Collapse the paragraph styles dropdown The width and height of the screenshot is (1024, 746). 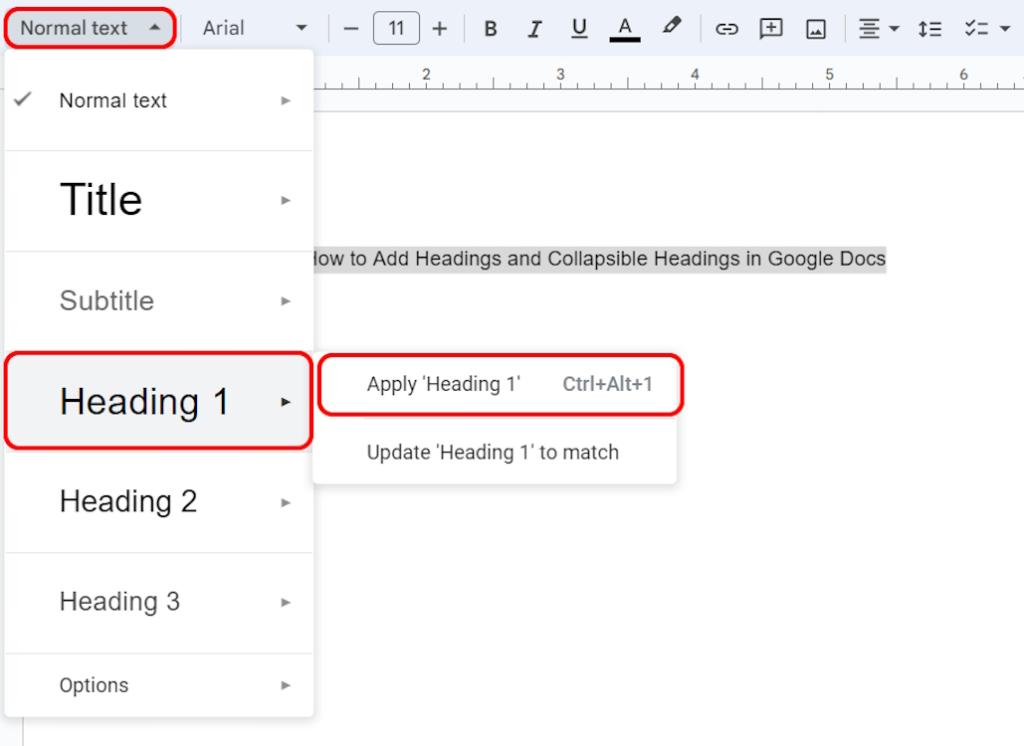point(88,27)
